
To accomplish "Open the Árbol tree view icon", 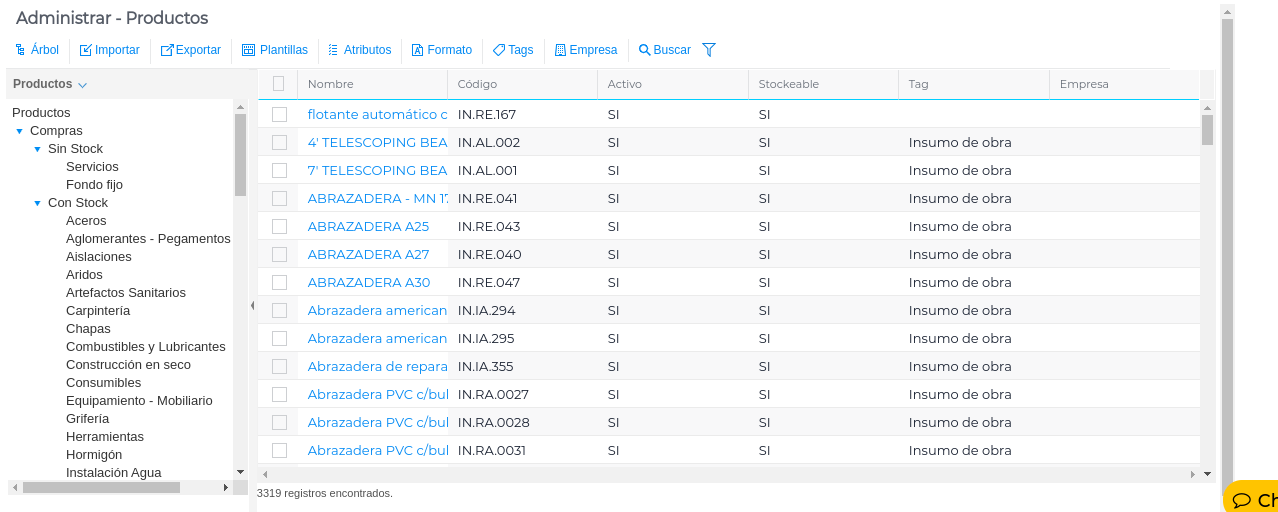I will (x=20, y=50).
